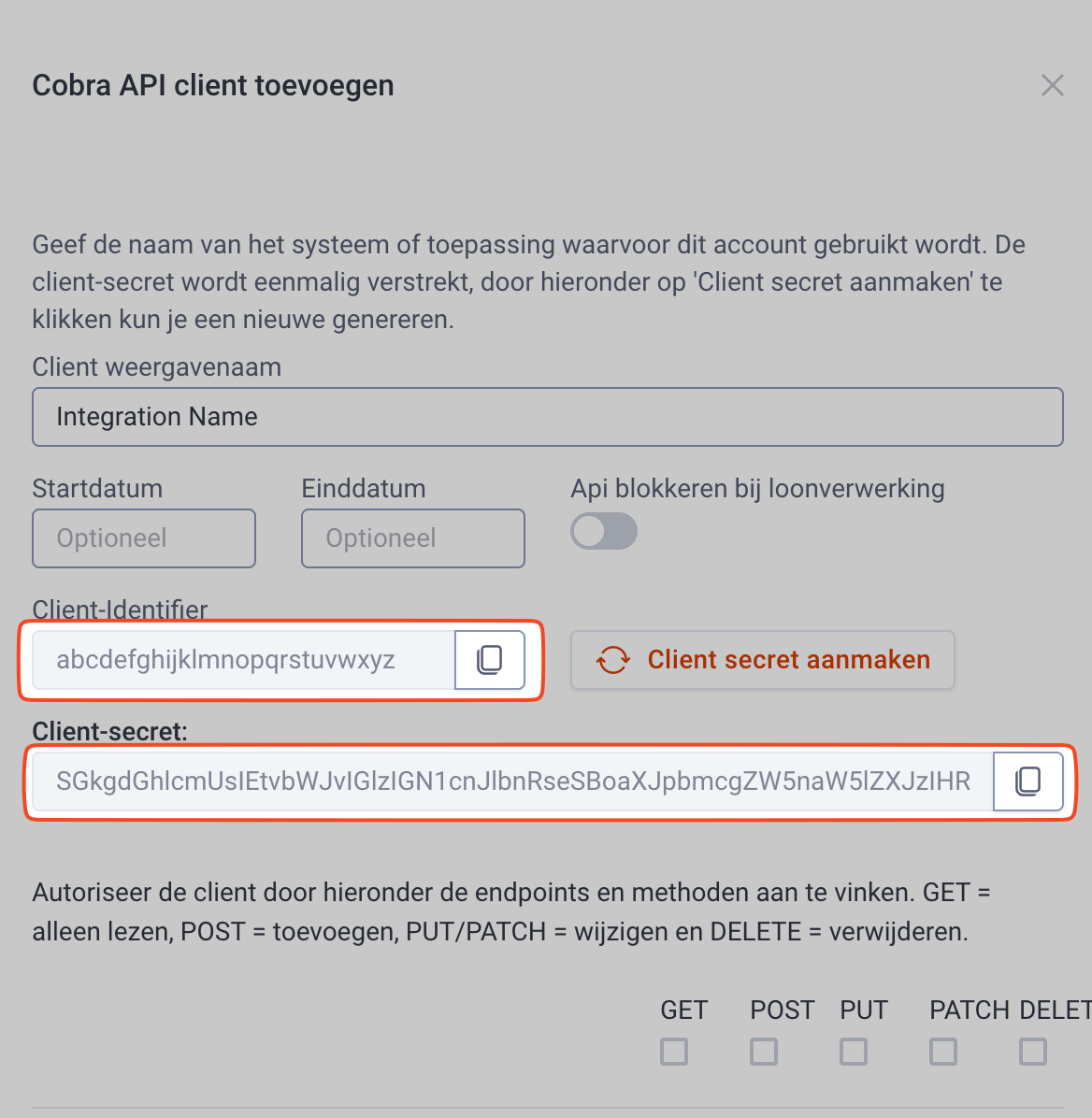
Task: Open the Einddatum date field
Action: tap(413, 538)
